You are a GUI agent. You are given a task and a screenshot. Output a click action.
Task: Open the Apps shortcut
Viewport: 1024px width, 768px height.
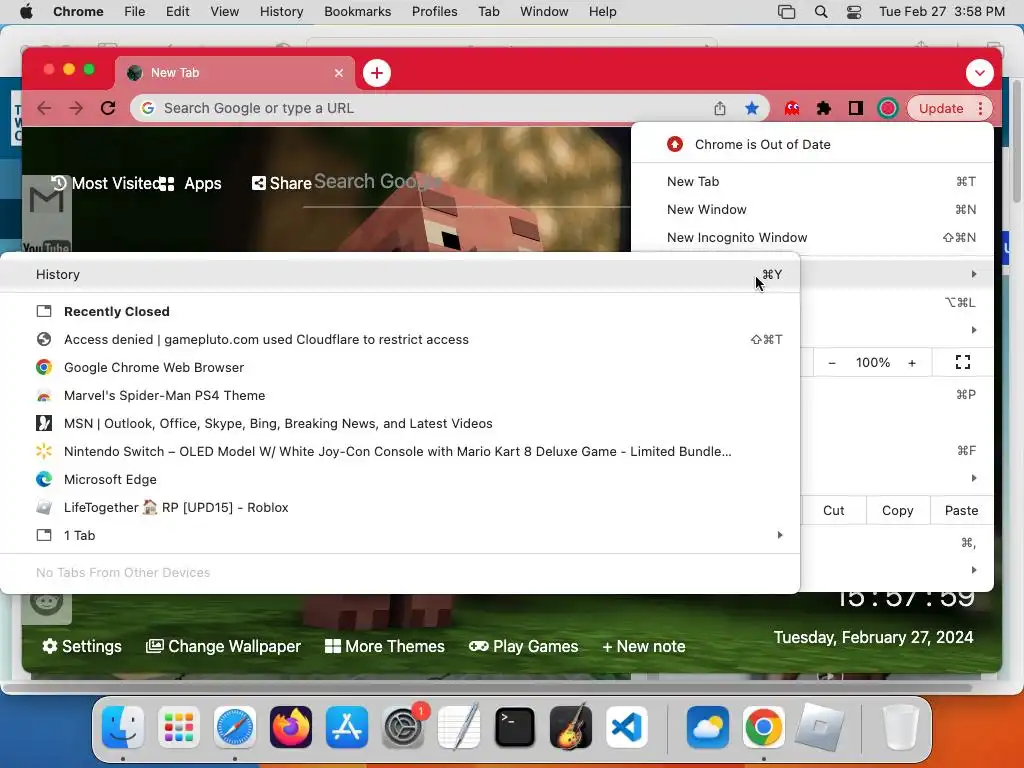pos(191,184)
